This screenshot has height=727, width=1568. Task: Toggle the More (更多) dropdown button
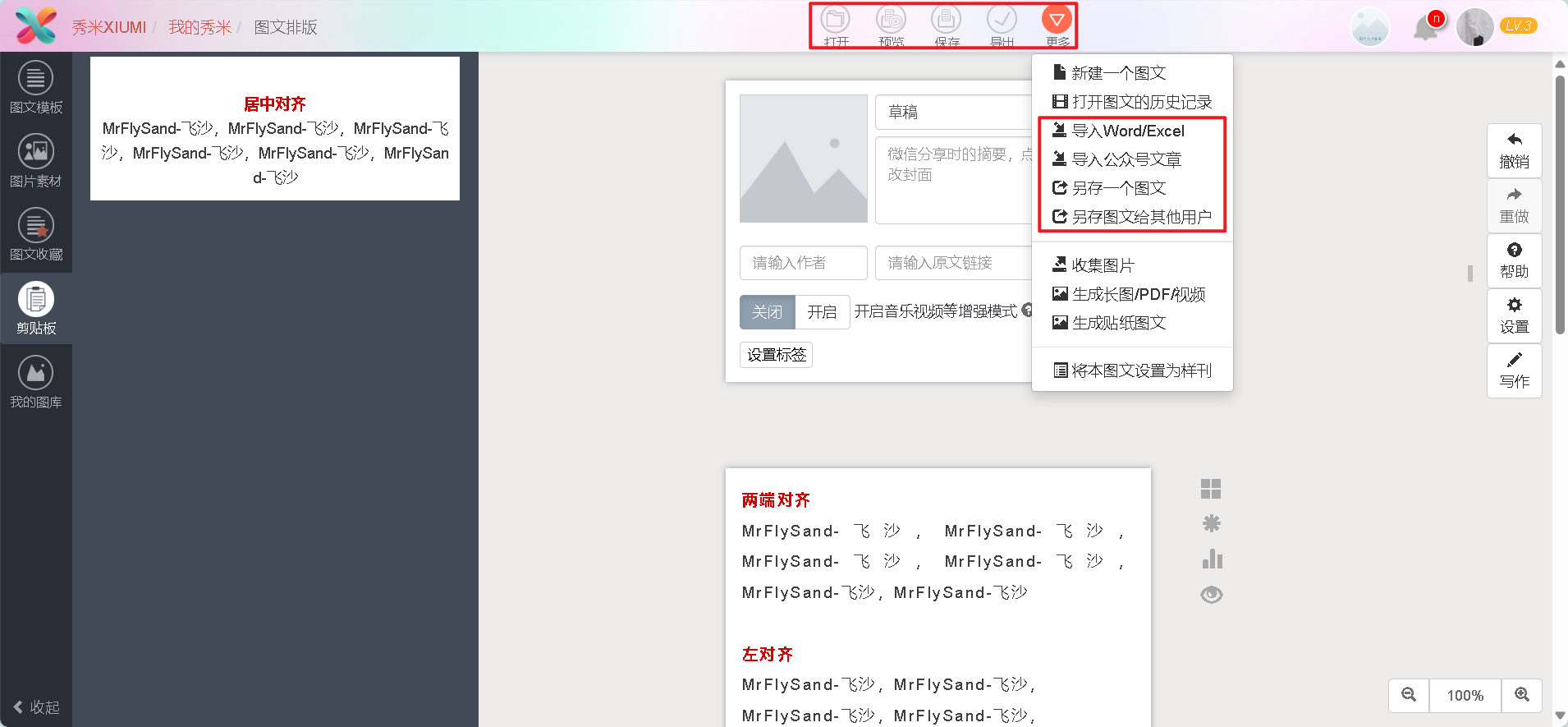tap(1057, 25)
